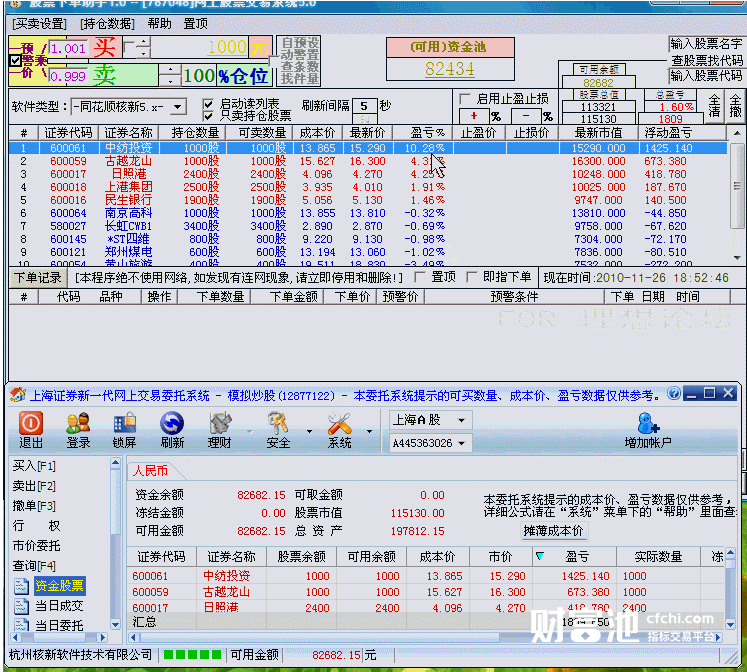Click the 安全 keys icon
This screenshot has width=747, height=672.
click(x=278, y=423)
